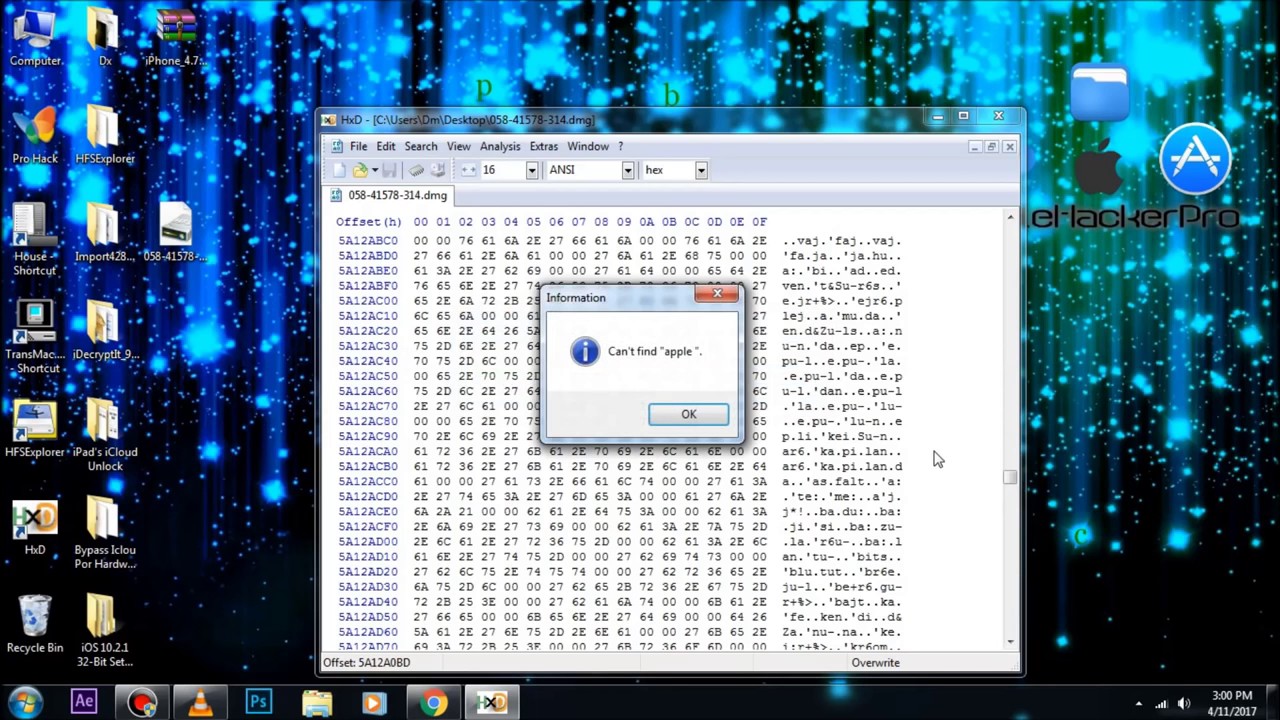The image size is (1280, 720).
Task: Click the HxD taskbar button
Action: (x=490, y=702)
